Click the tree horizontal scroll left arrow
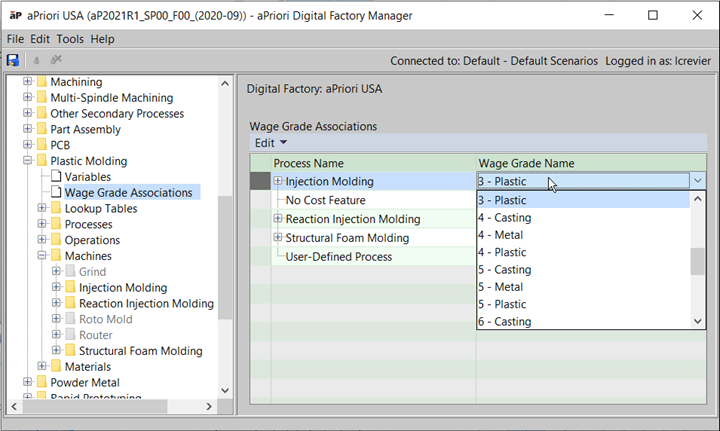This screenshot has height=431, width=720. (x=14, y=406)
